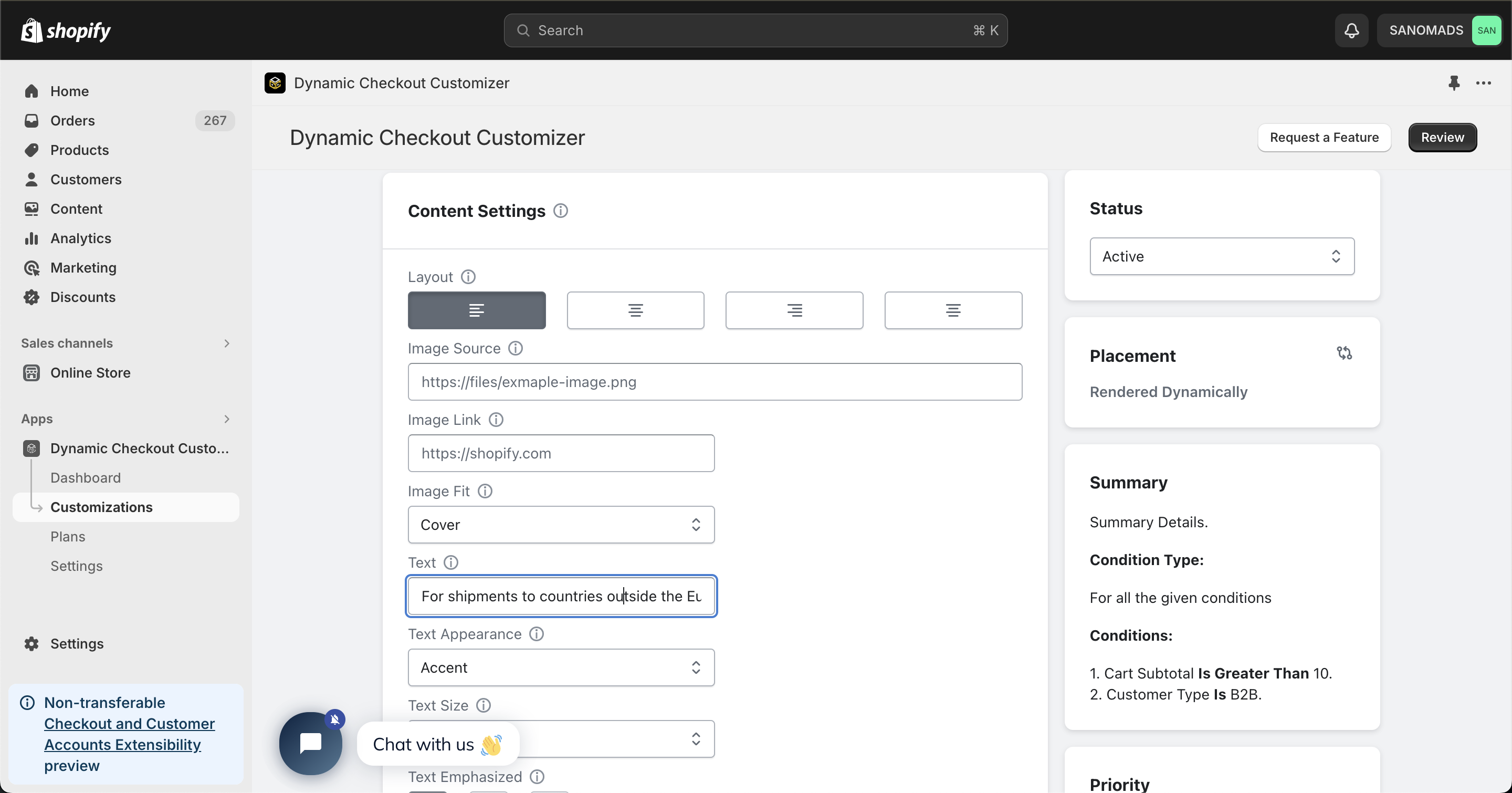Click the Rendered Dynamically text
The width and height of the screenshot is (1512, 793).
(1168, 392)
